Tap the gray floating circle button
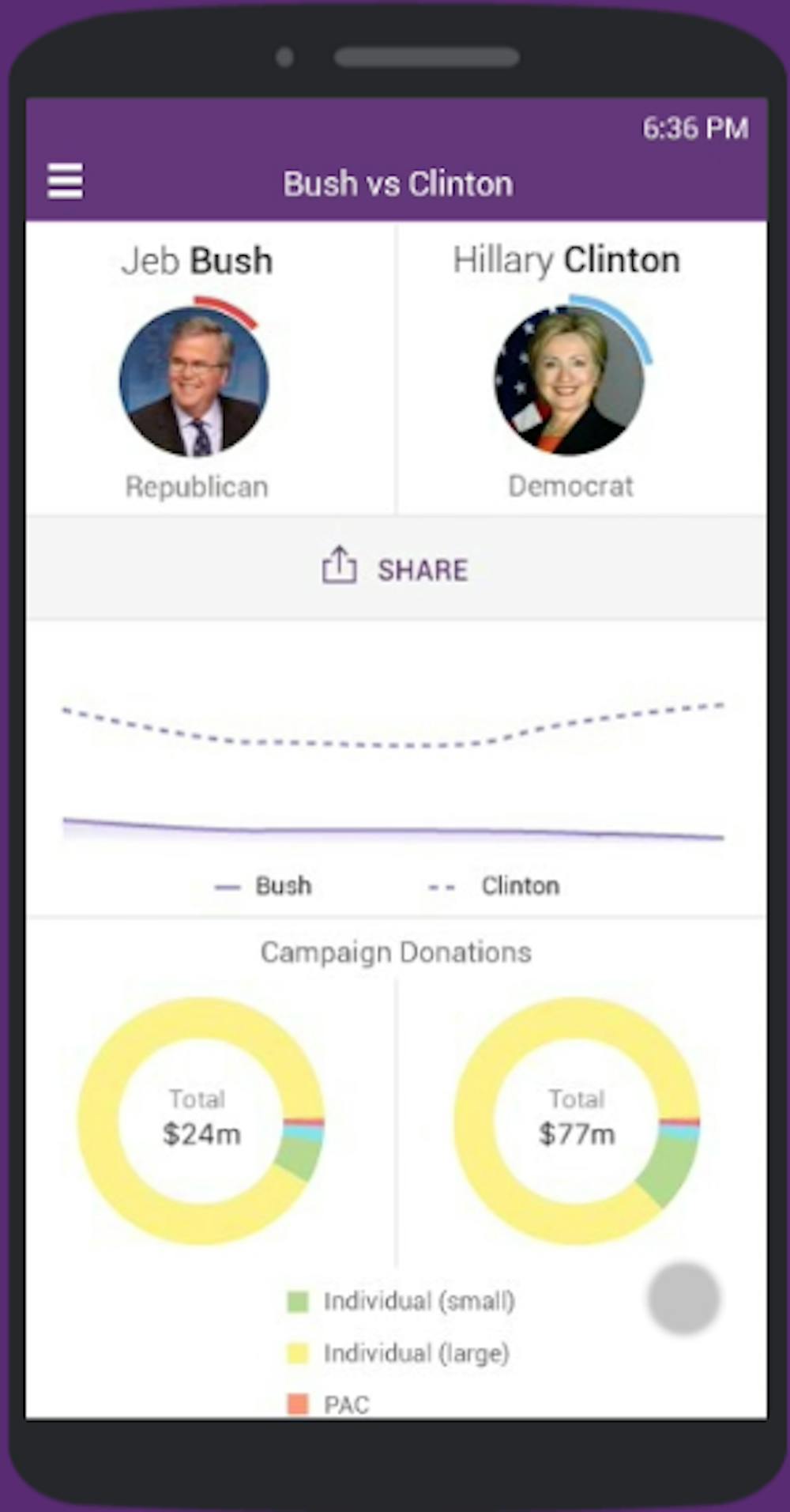Screen dimensions: 790x1512 pos(683,1299)
